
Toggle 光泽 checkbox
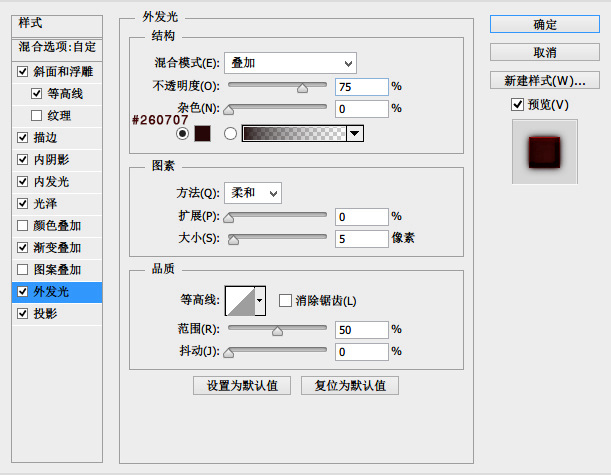pyautogui.click(x=23, y=203)
